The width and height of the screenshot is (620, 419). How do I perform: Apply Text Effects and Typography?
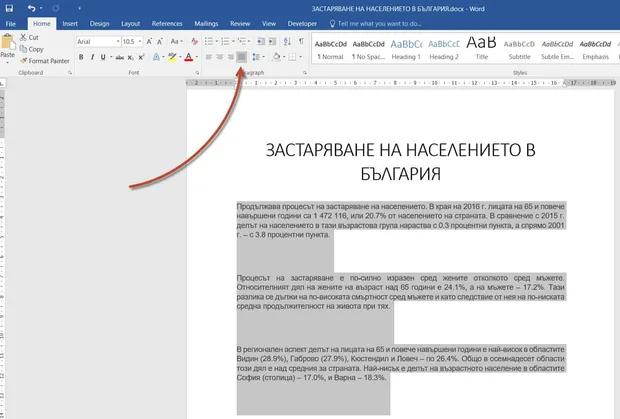156,57
